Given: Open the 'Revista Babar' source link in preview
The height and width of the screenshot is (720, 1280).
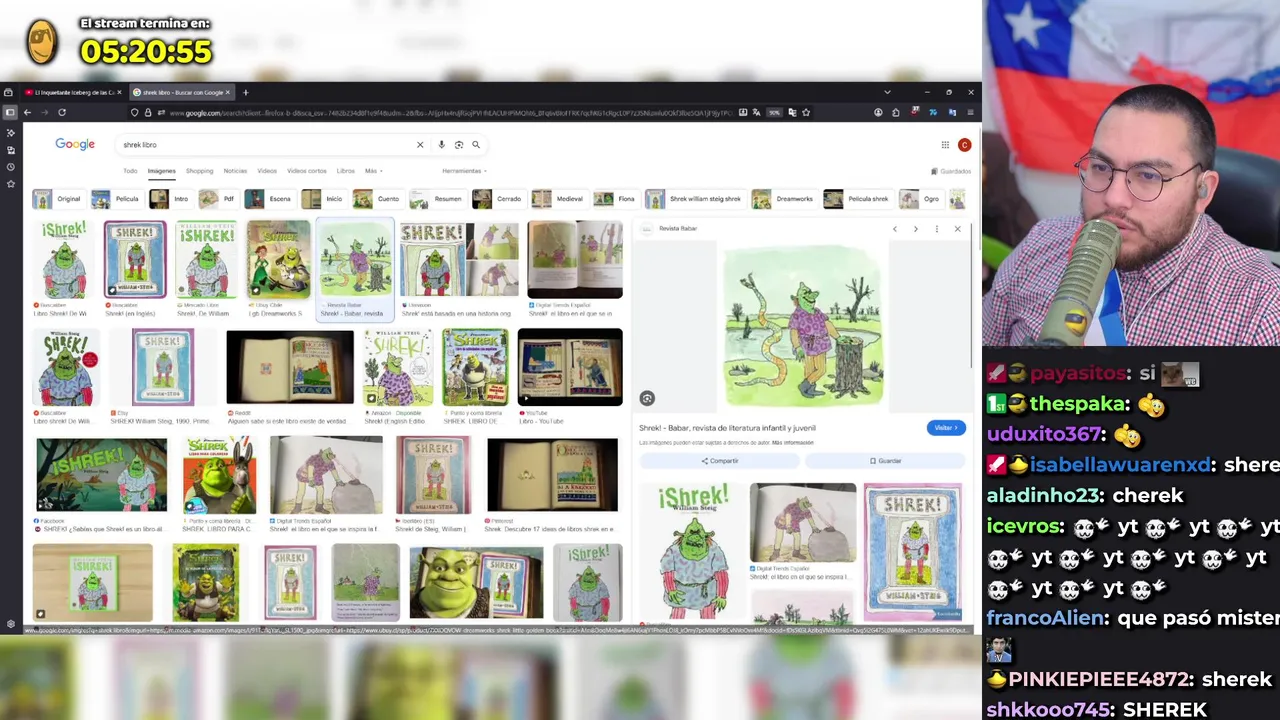Looking at the screenshot, I should (x=678, y=229).
